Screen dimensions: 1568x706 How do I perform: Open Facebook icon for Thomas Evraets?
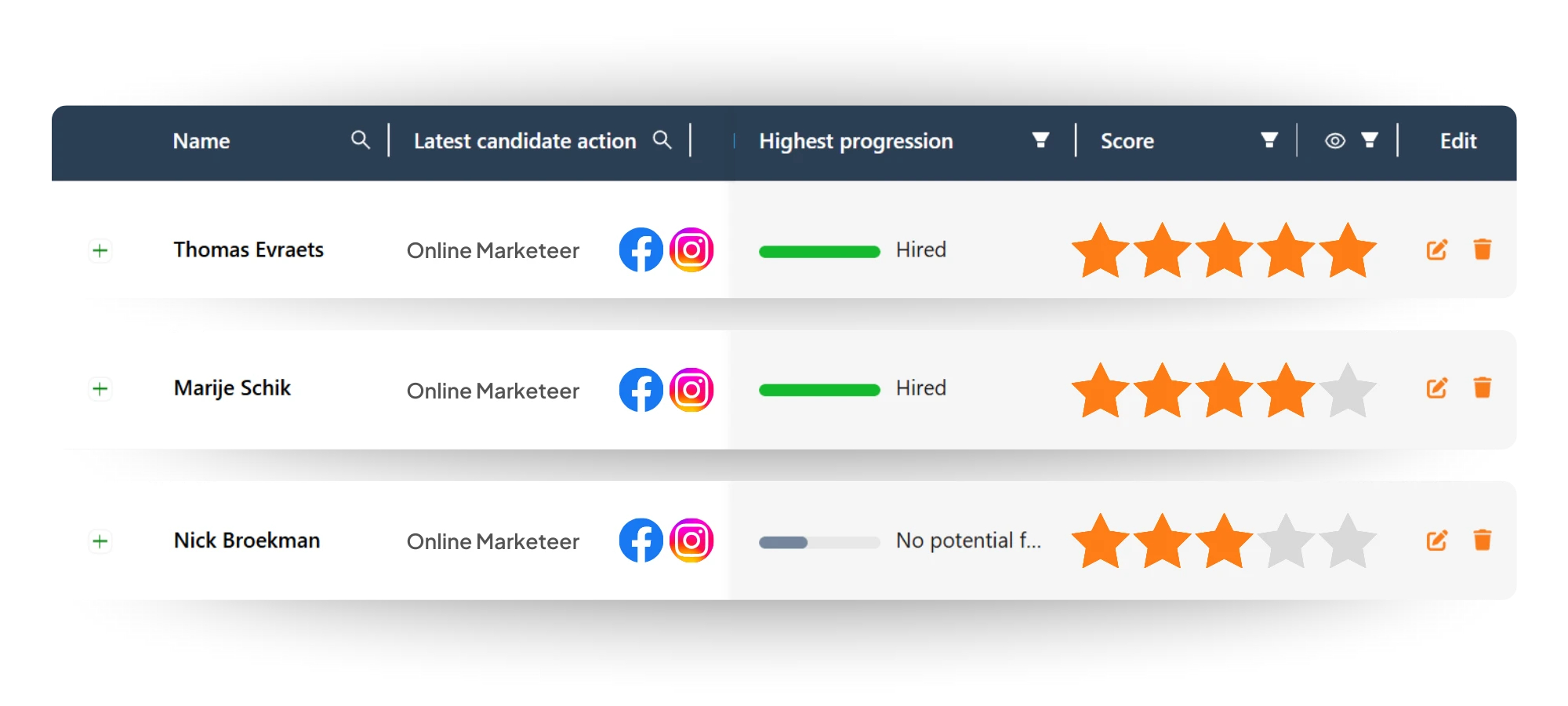point(641,250)
